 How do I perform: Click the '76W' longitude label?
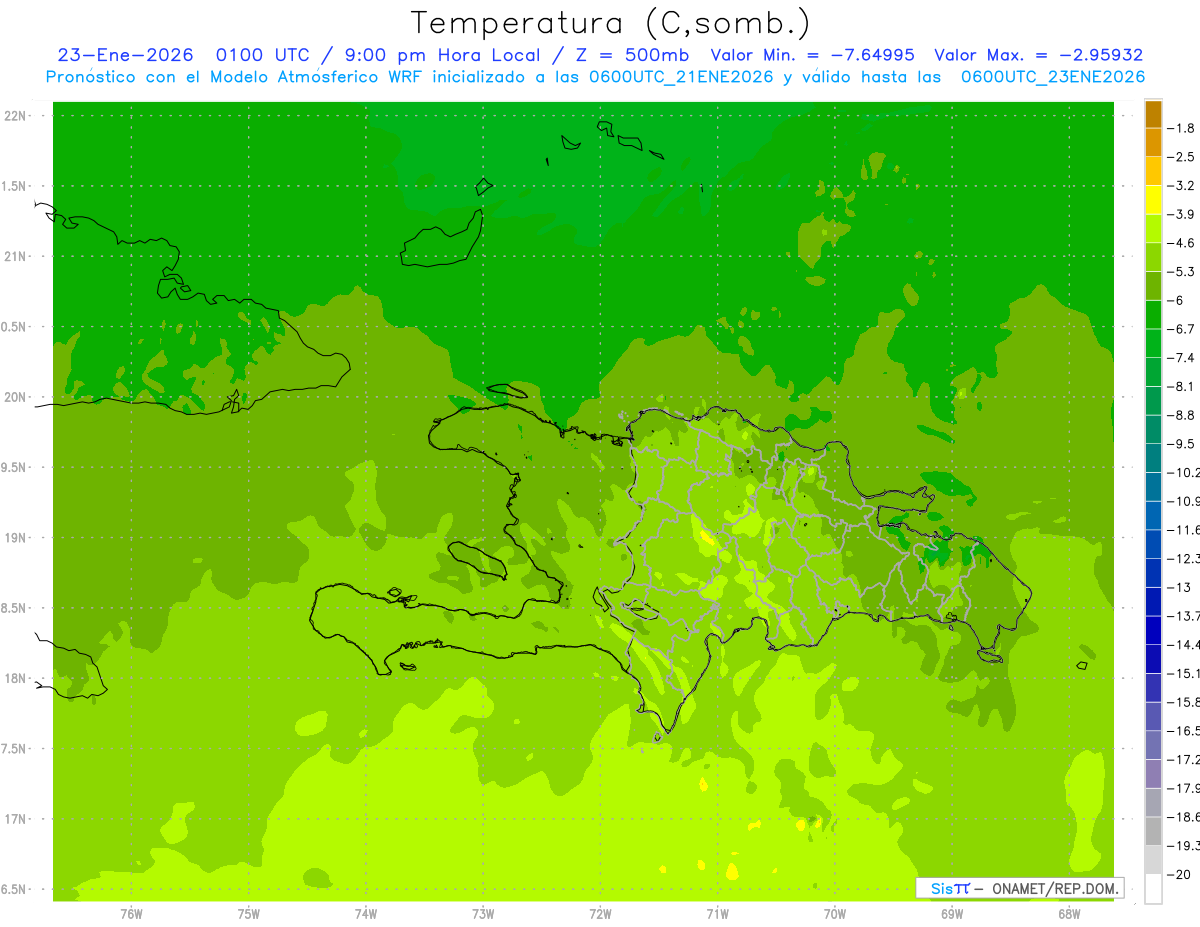[x=131, y=913]
